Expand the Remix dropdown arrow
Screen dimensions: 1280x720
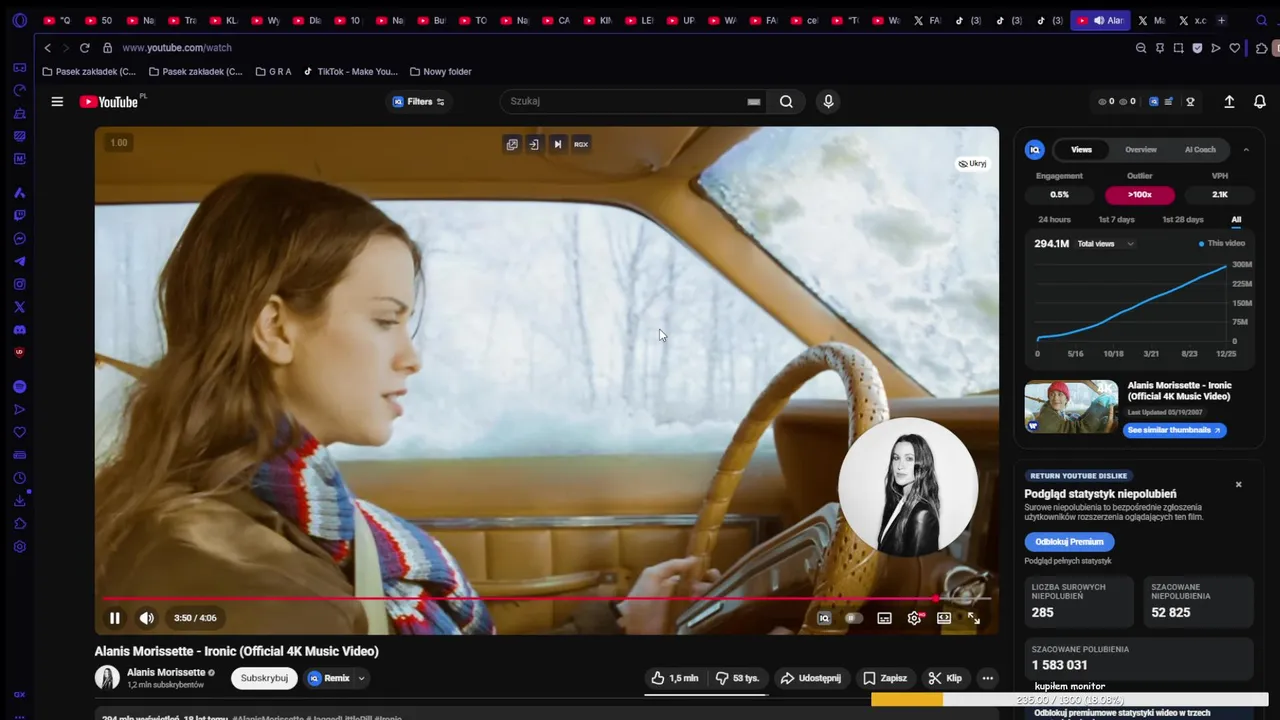pos(362,678)
